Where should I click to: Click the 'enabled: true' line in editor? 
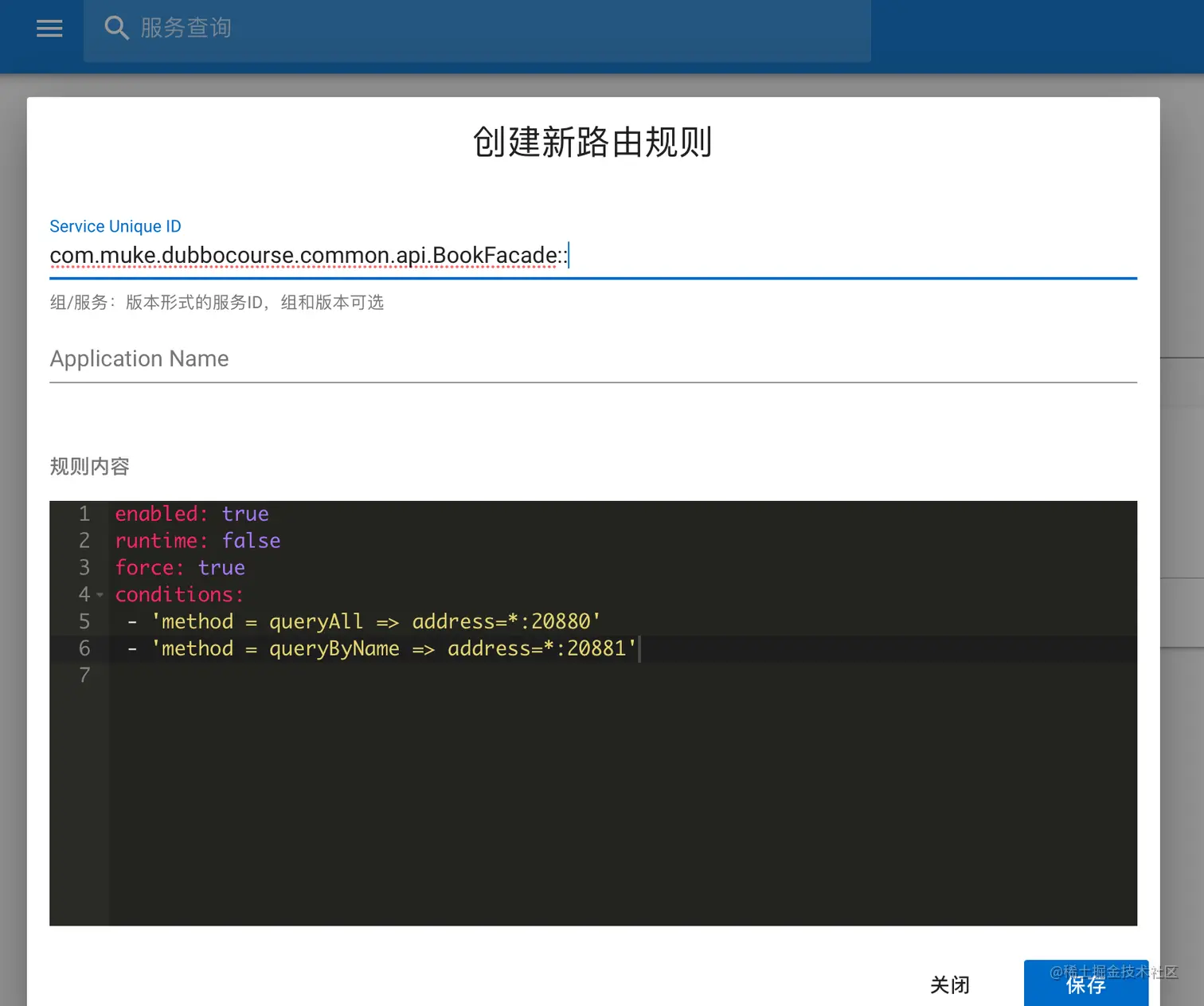click(192, 514)
